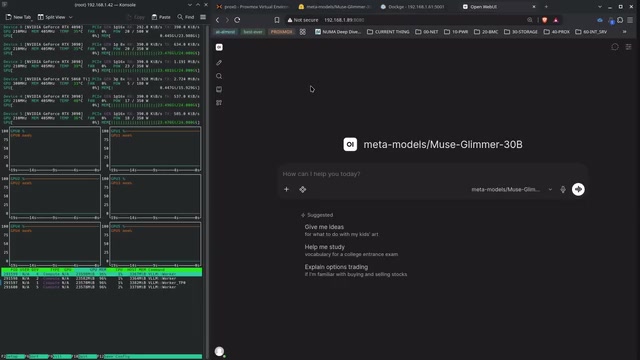
Task: Click the blue cloud icon in browser toolbar
Action: click(600, 20)
